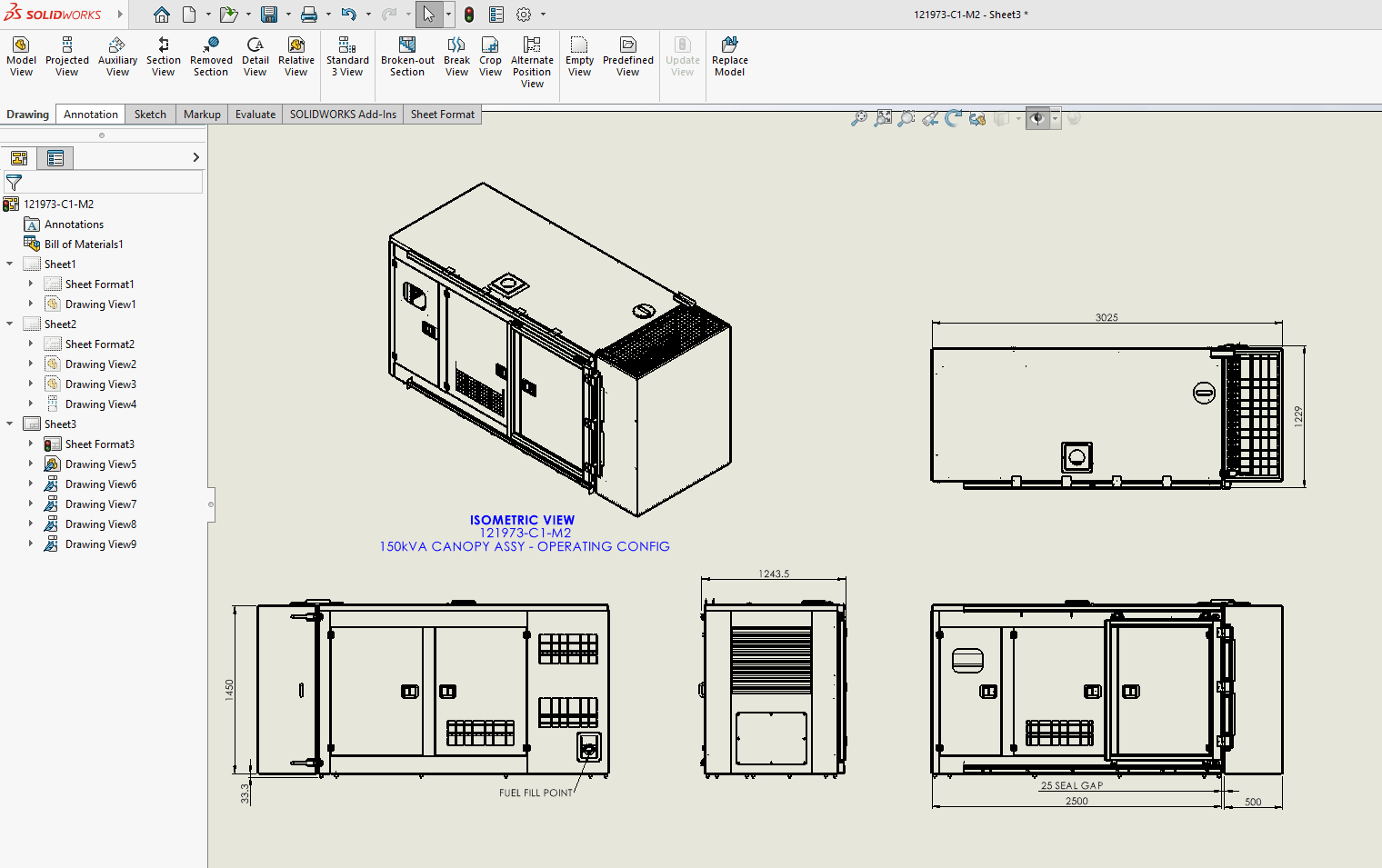
Task: Launch the Standard 3 View tool
Action: 346,56
